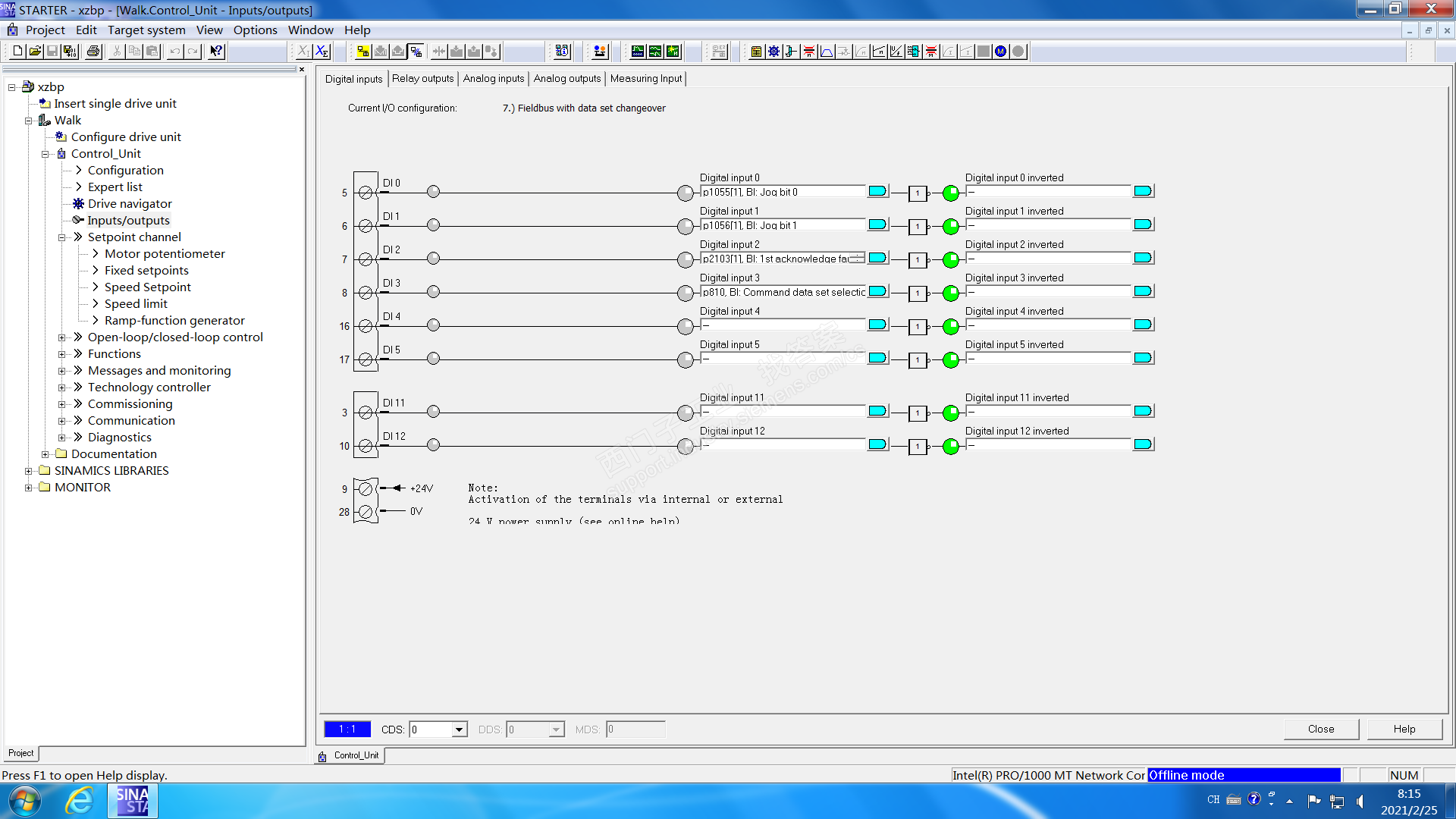Click the Open project folder icon
Viewport: 1456px width, 819px height.
(x=35, y=52)
